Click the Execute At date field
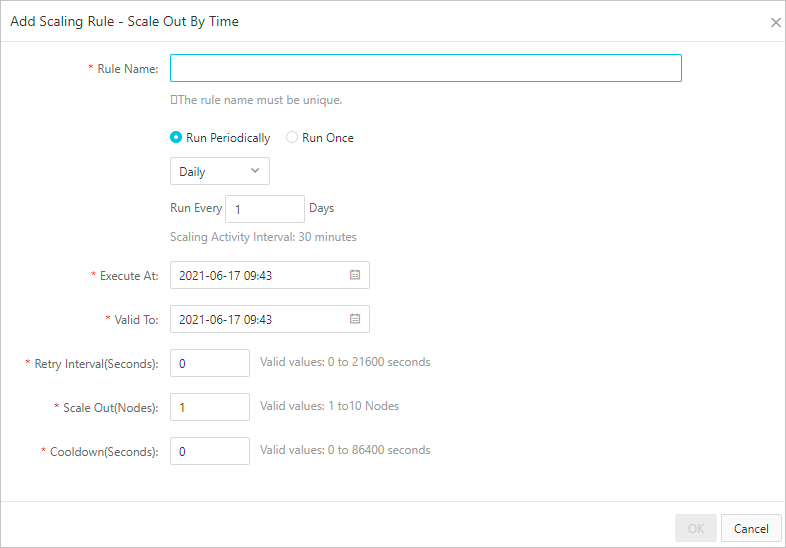 click(260, 275)
